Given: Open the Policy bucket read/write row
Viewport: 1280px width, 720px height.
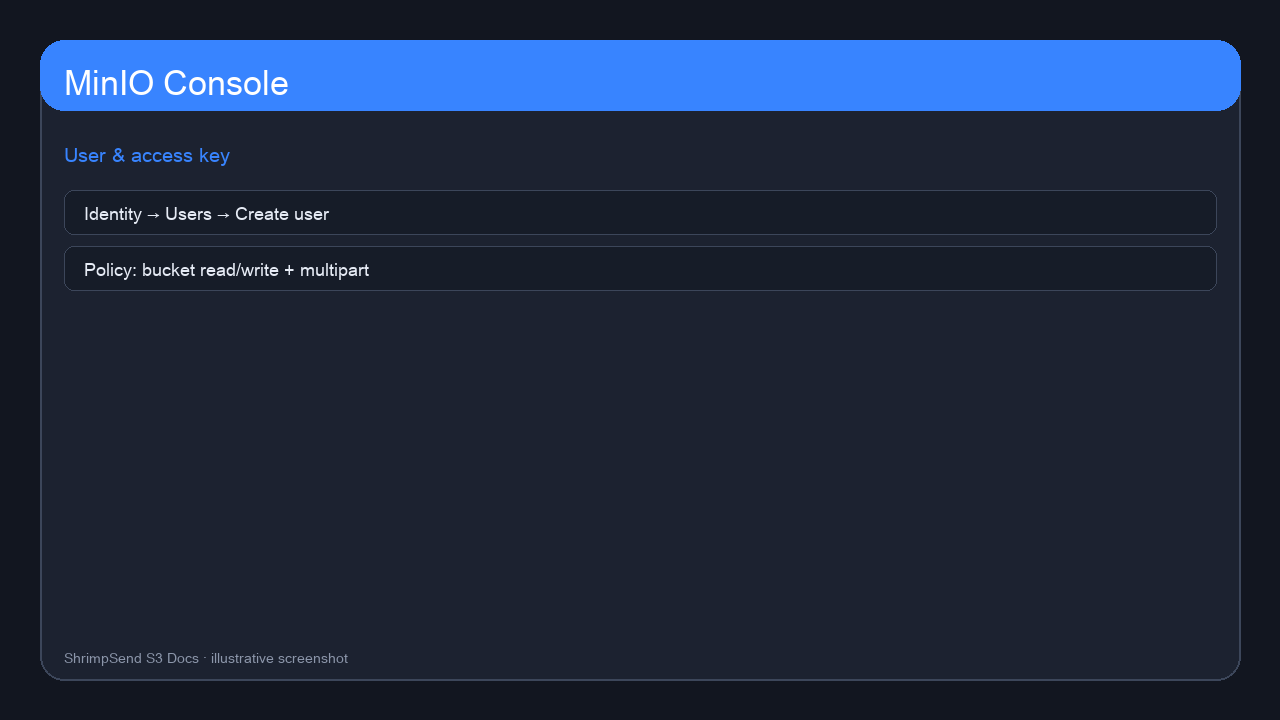Looking at the screenshot, I should point(640,269).
